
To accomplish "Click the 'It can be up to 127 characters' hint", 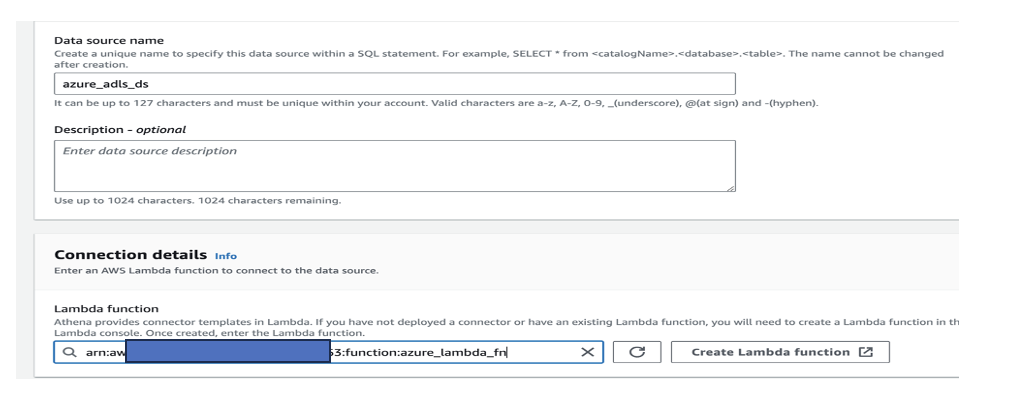I will coord(436,103).
